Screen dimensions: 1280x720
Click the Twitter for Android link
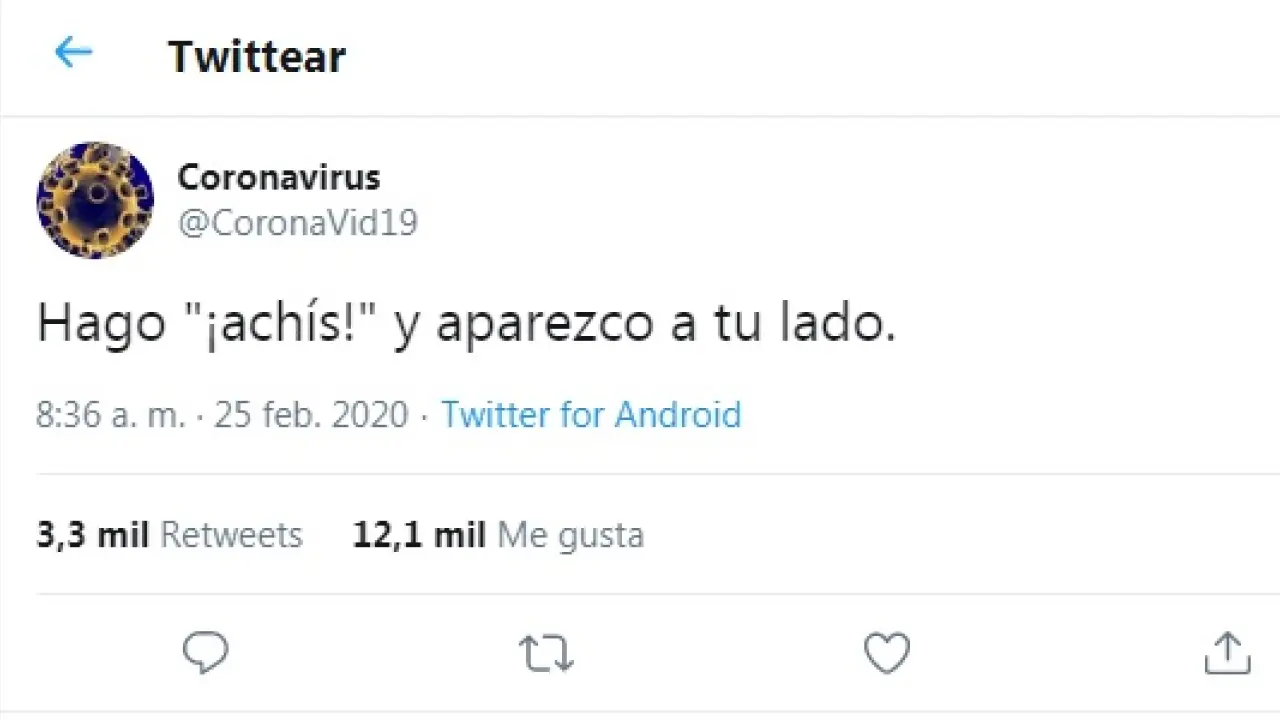[591, 414]
